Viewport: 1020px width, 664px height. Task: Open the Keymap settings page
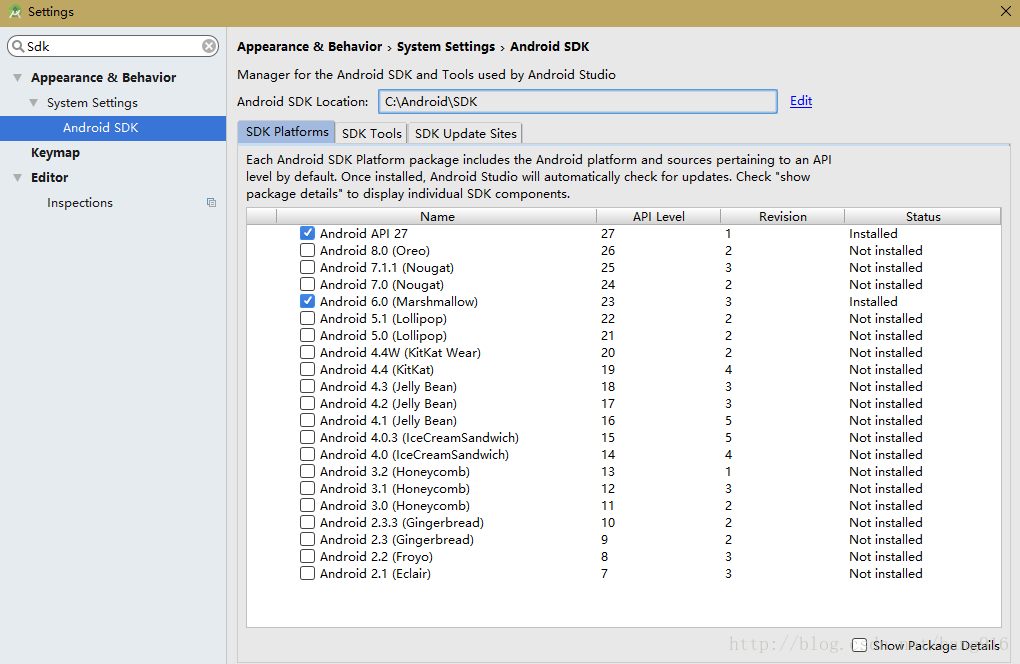[x=55, y=153]
